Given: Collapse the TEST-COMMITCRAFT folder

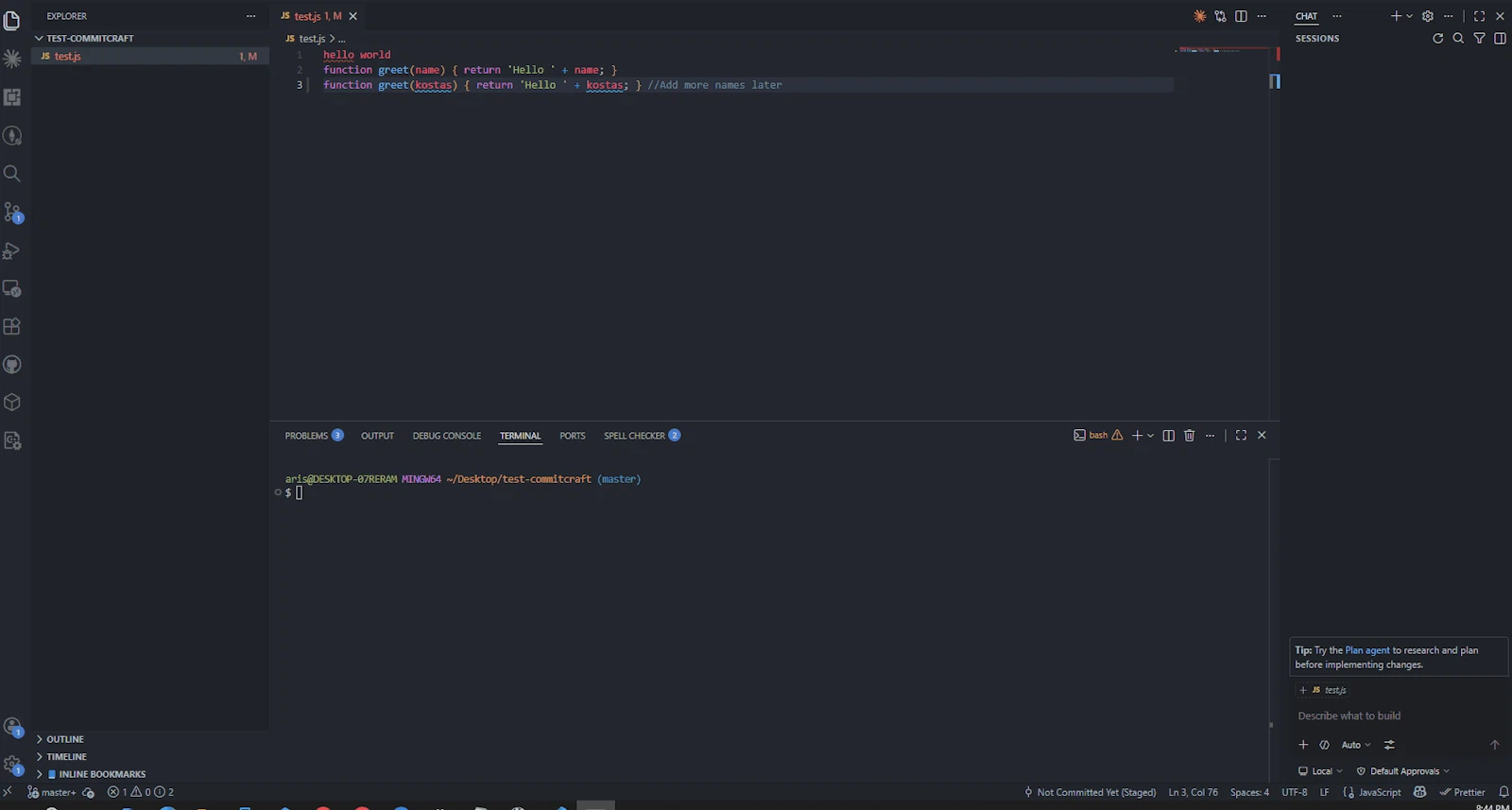Looking at the screenshot, I should tap(90, 39).
